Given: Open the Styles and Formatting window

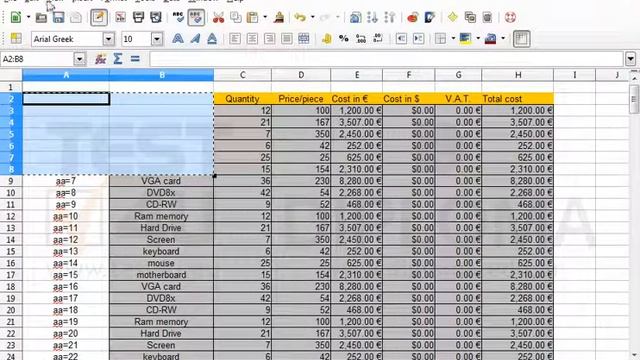Looking at the screenshot, I should tap(16, 39).
